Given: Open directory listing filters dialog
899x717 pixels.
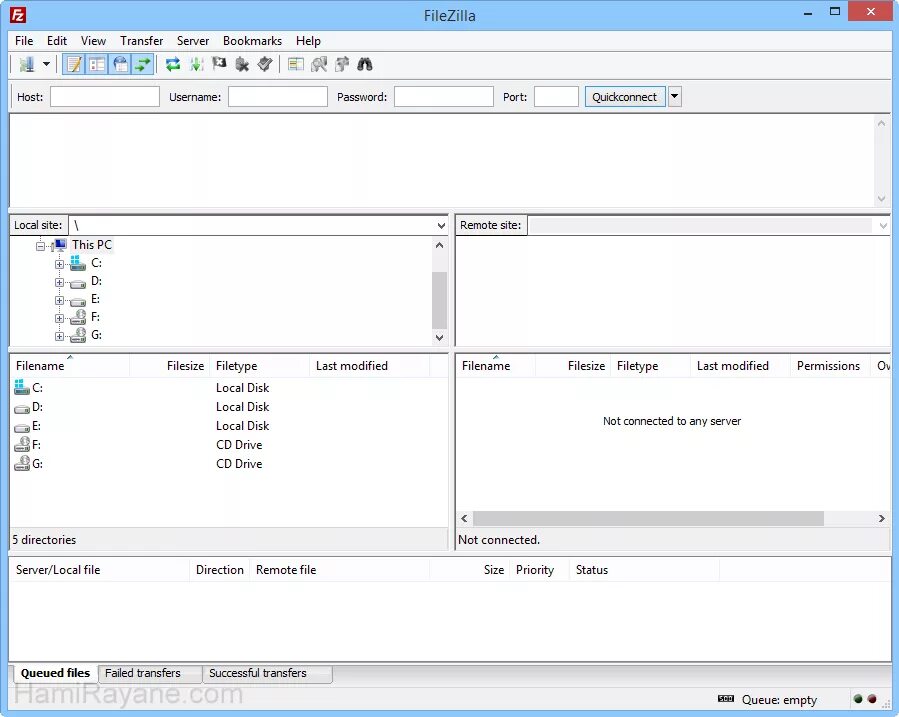Looking at the screenshot, I should (x=296, y=64).
